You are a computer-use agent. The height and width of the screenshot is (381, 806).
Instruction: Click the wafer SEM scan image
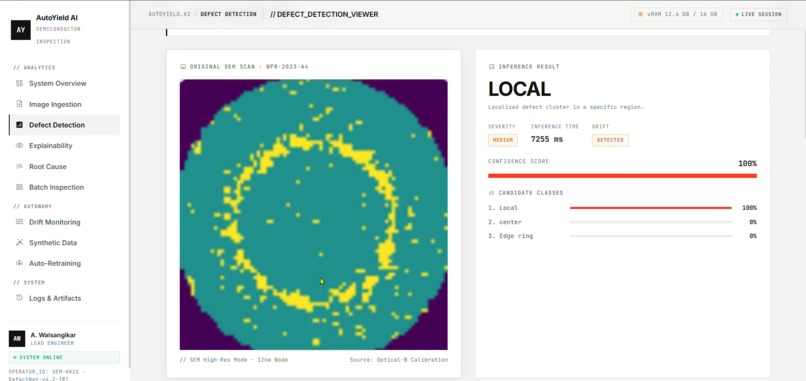314,214
